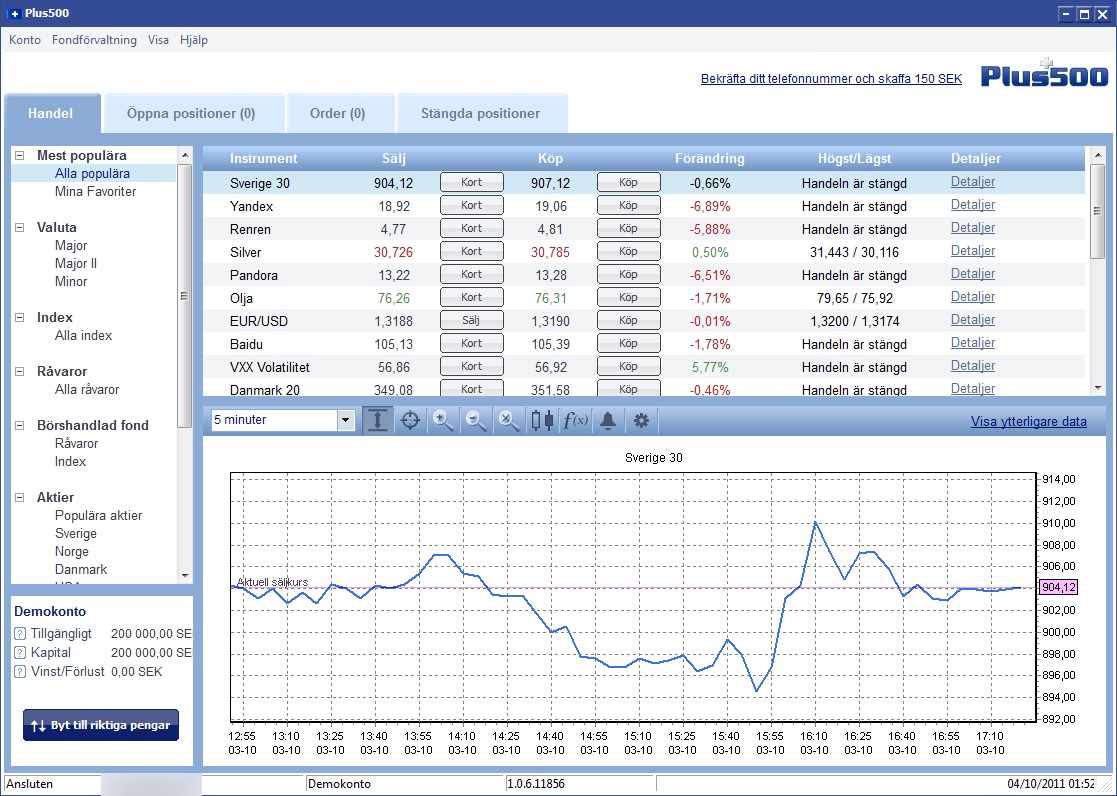Viewport: 1117px width, 796px height.
Task: Set a price alert with the bell icon
Action: pos(608,420)
